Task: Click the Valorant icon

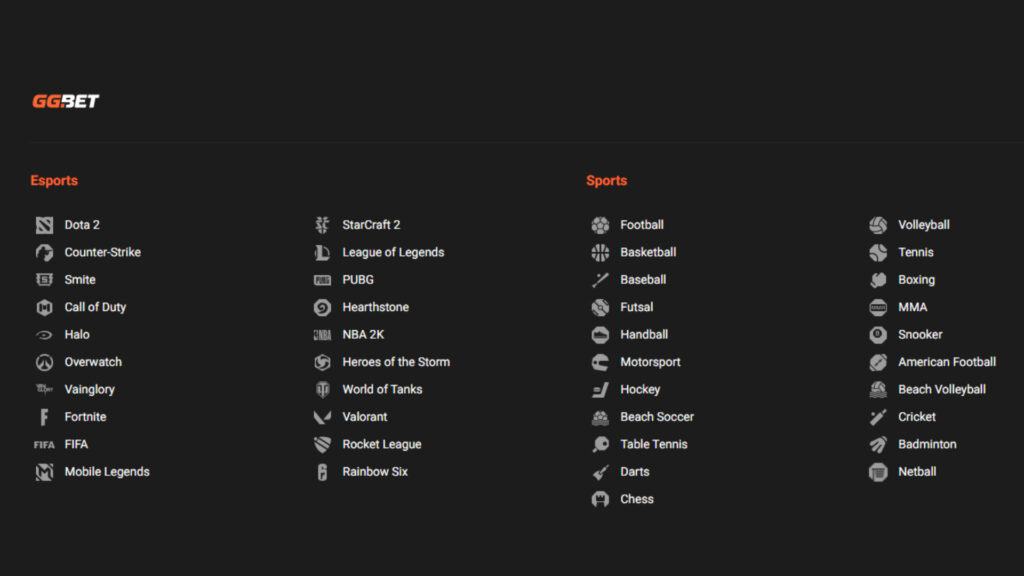Action: point(322,417)
